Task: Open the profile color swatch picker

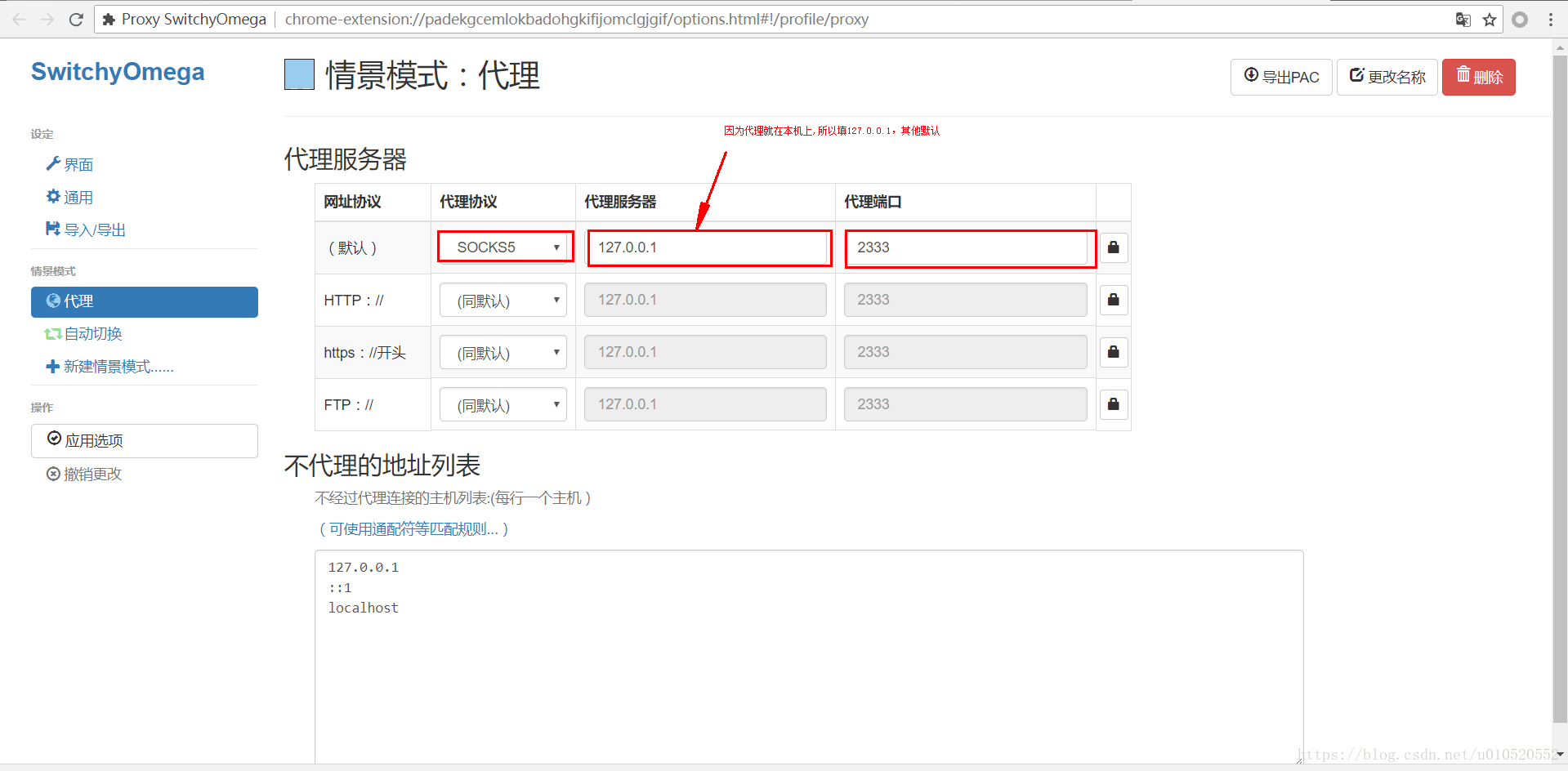Action: [x=299, y=74]
